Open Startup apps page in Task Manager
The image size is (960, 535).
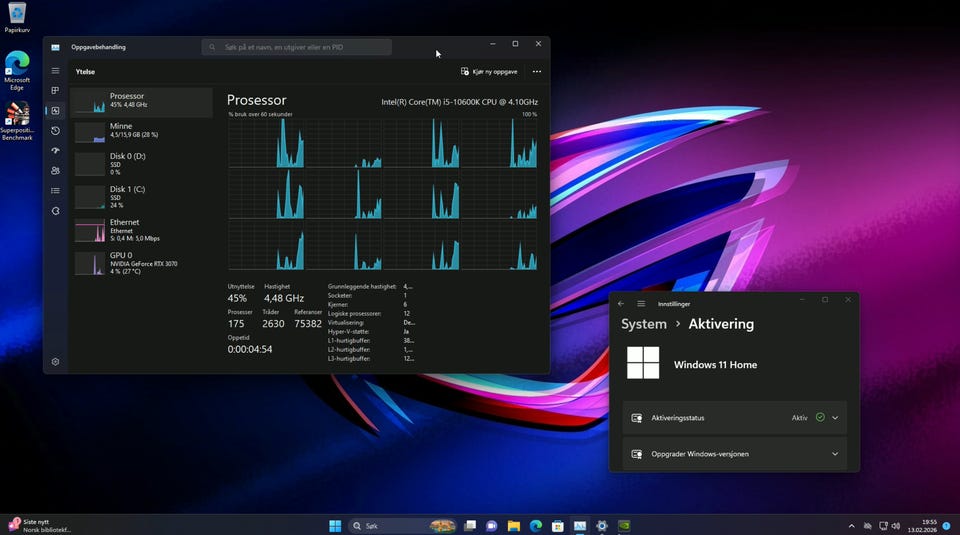point(55,151)
